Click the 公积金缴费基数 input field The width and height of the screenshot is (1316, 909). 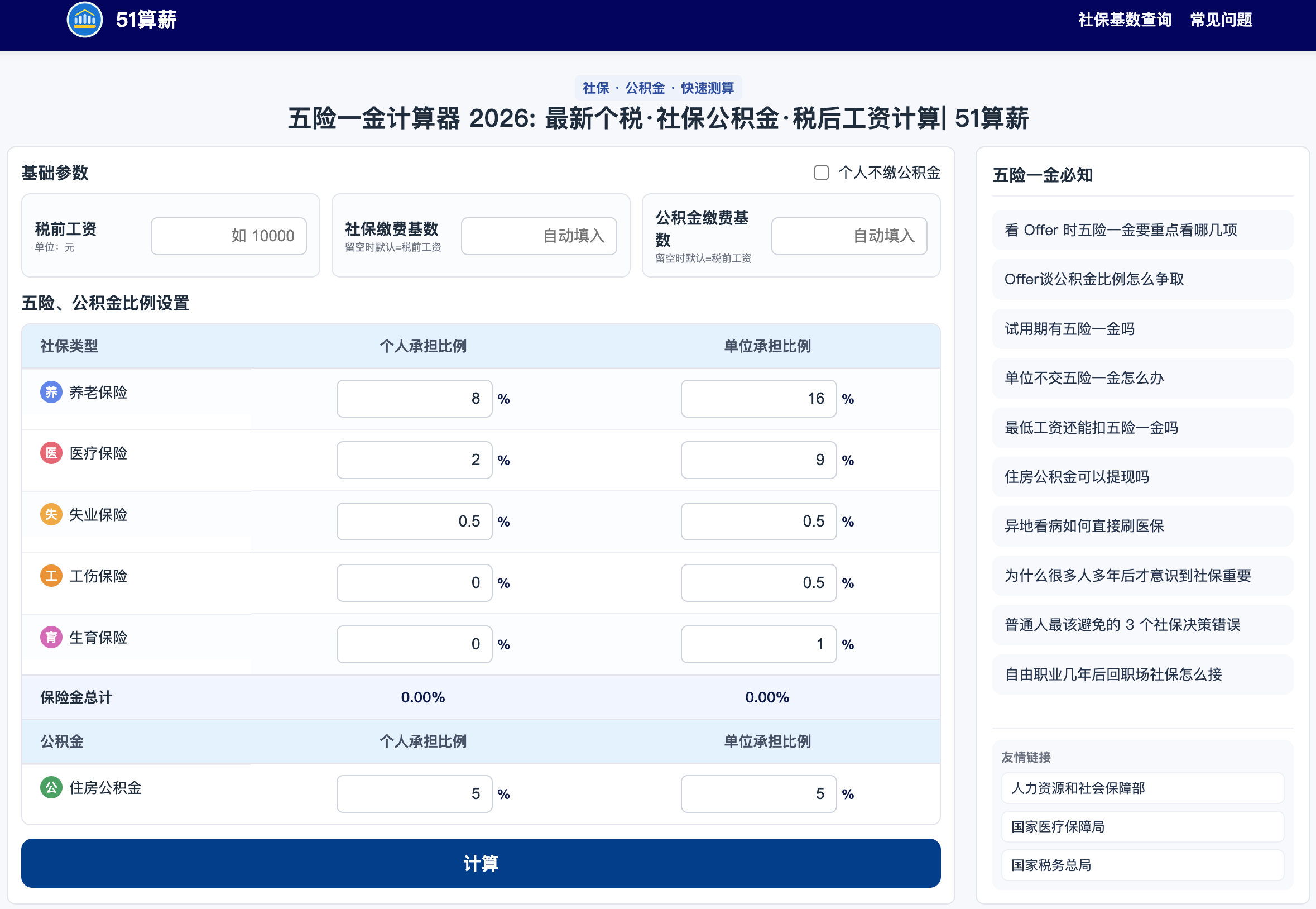pos(849,235)
